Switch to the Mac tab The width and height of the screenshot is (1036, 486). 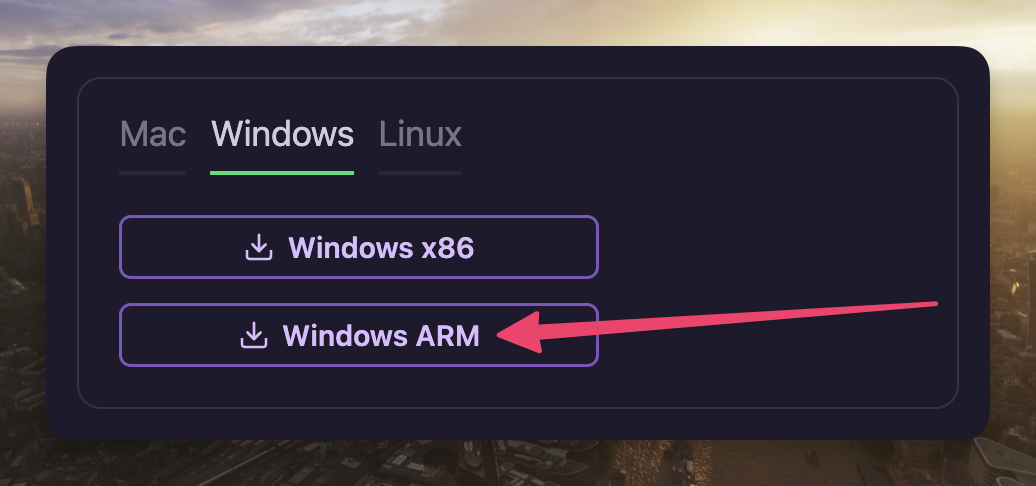pos(153,134)
